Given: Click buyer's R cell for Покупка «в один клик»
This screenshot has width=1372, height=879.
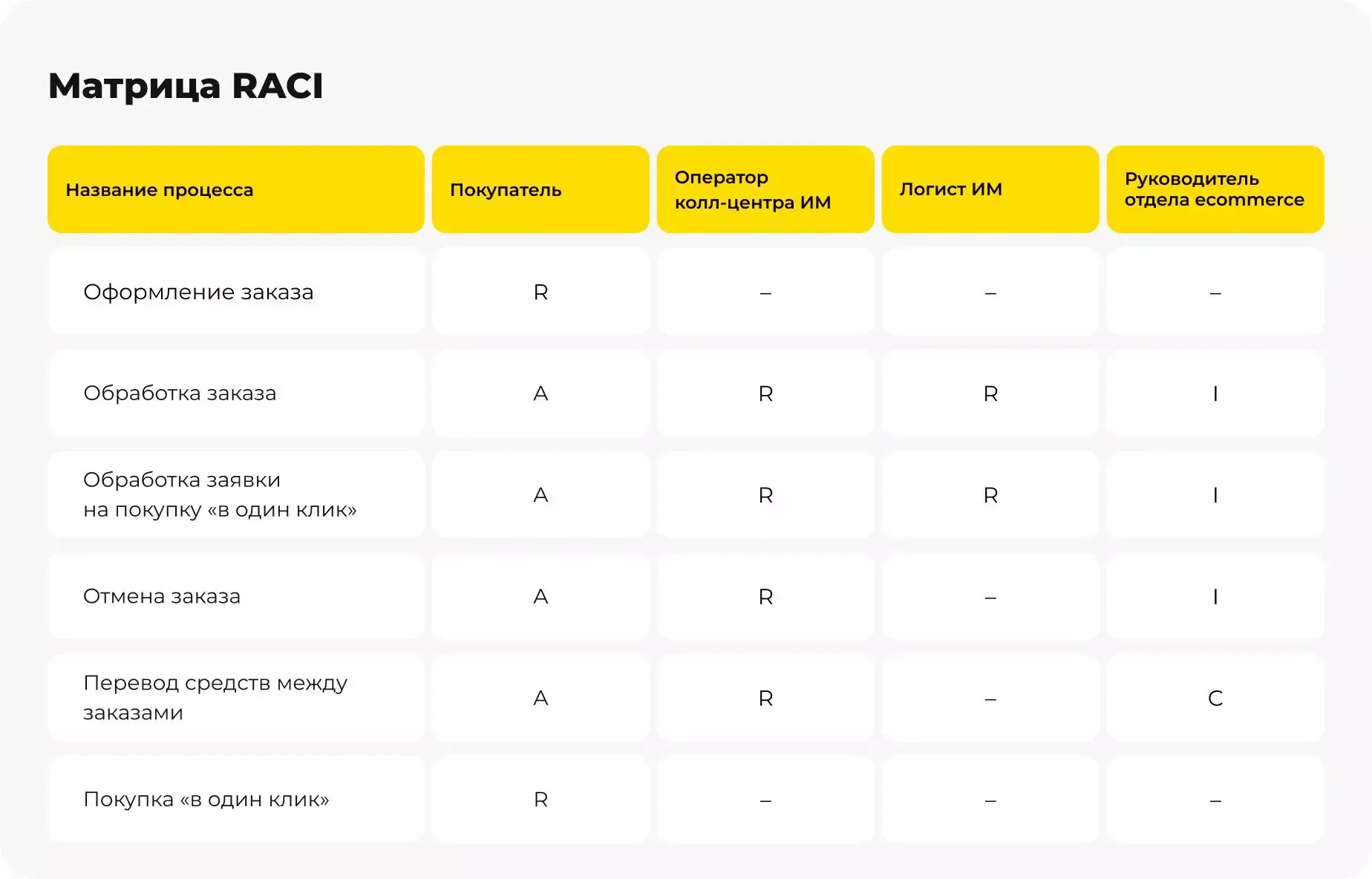Looking at the screenshot, I should point(540,800).
